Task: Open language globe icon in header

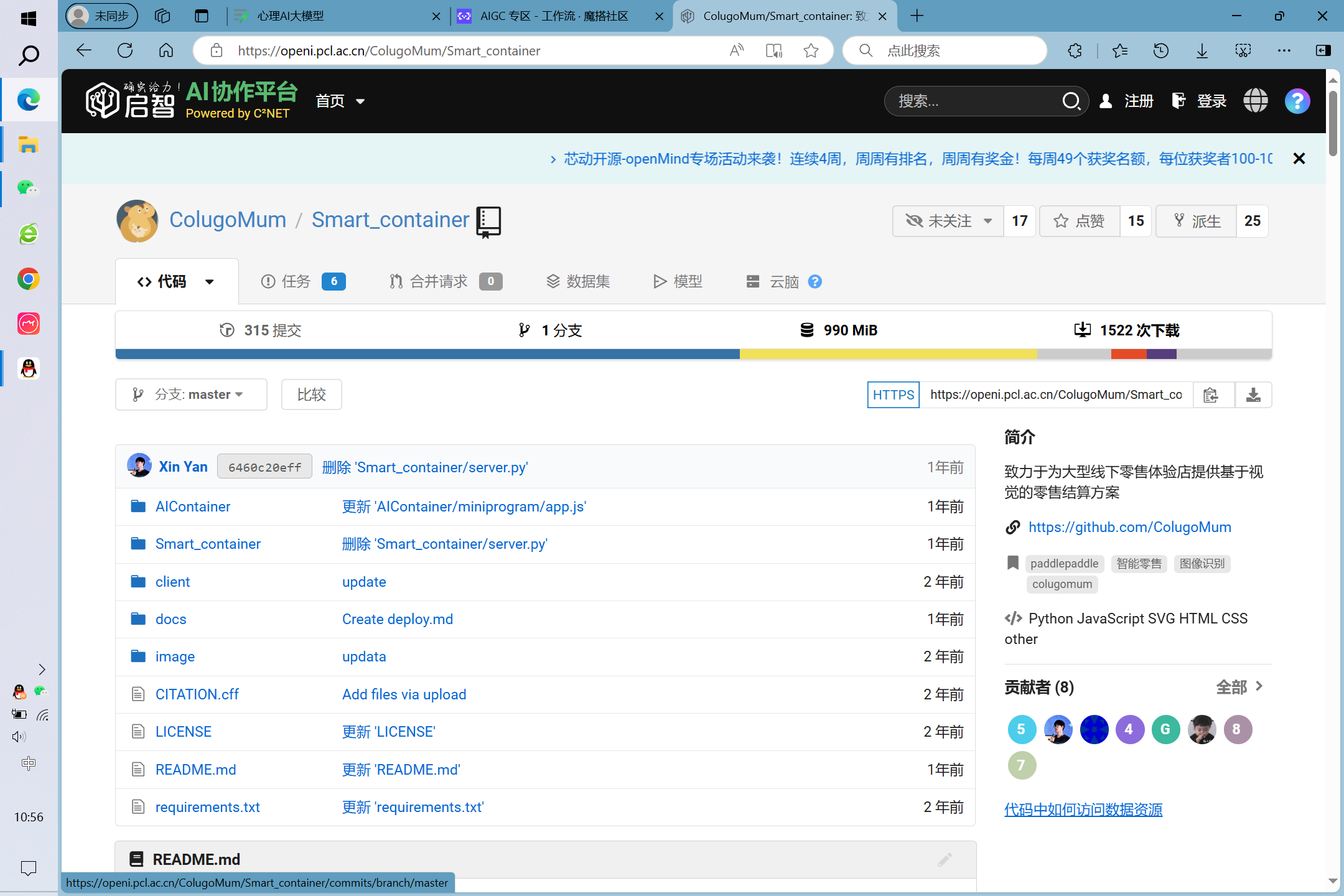Action: click(x=1255, y=101)
